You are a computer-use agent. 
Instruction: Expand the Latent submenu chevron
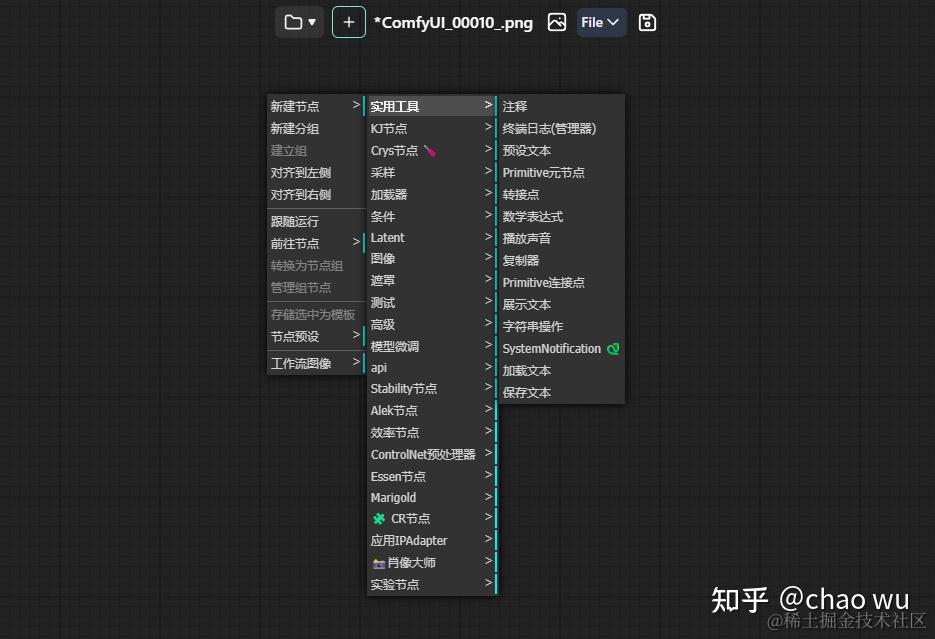click(489, 237)
